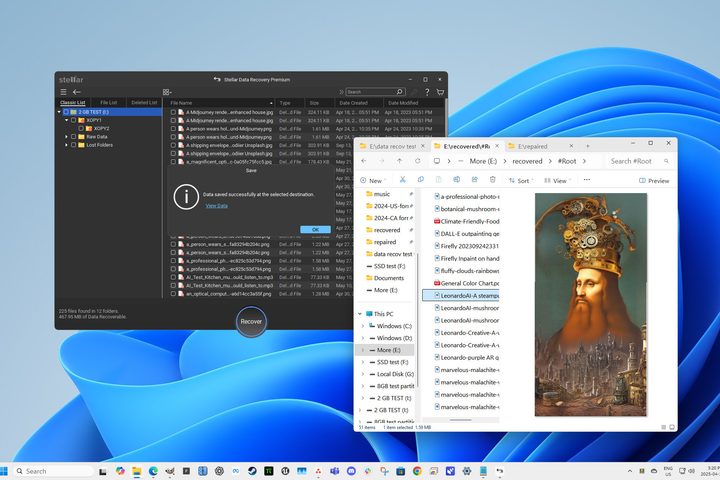This screenshot has height=480, width=720.
Task: Open Microsoft Edge from the taskbar
Action: [153, 471]
